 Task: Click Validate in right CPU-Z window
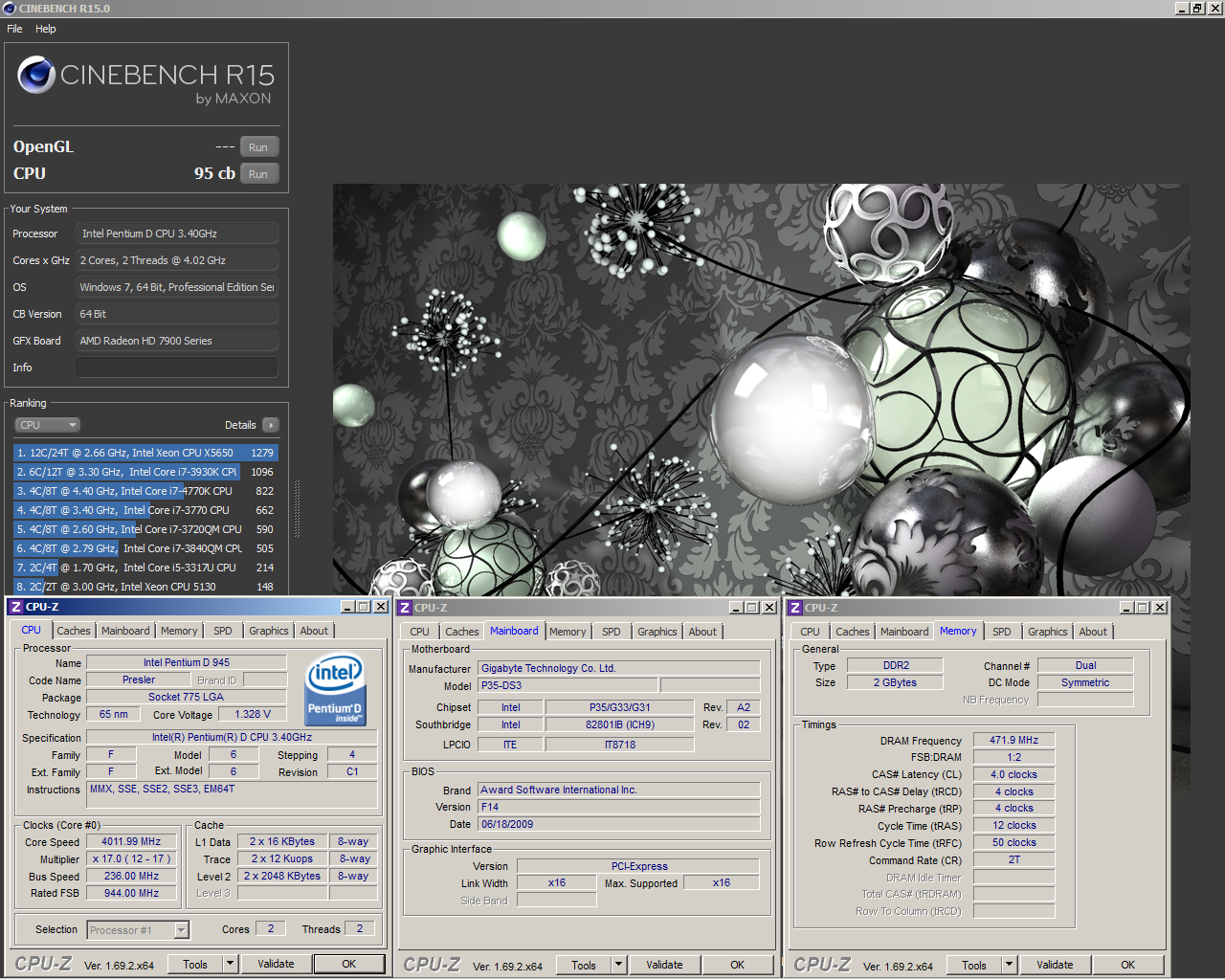coord(1055,966)
